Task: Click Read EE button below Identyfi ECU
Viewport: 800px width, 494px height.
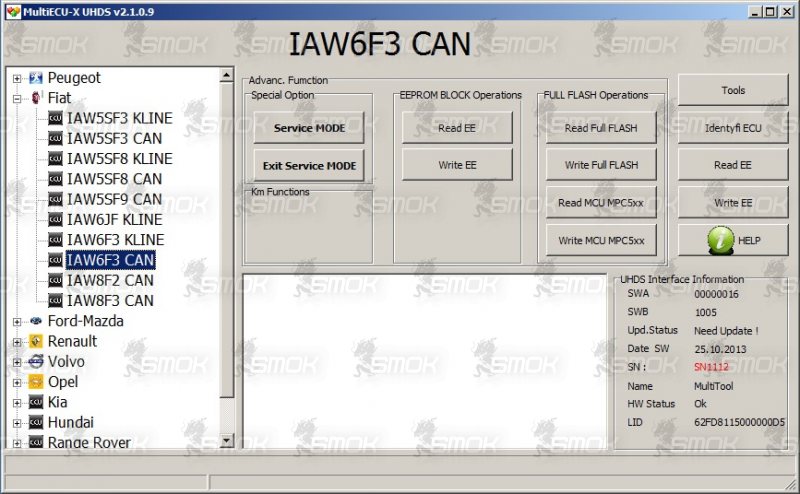Action: coord(733,165)
